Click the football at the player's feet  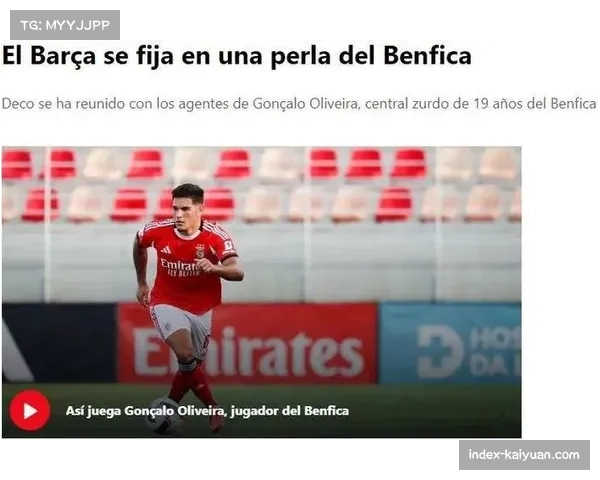point(165,415)
